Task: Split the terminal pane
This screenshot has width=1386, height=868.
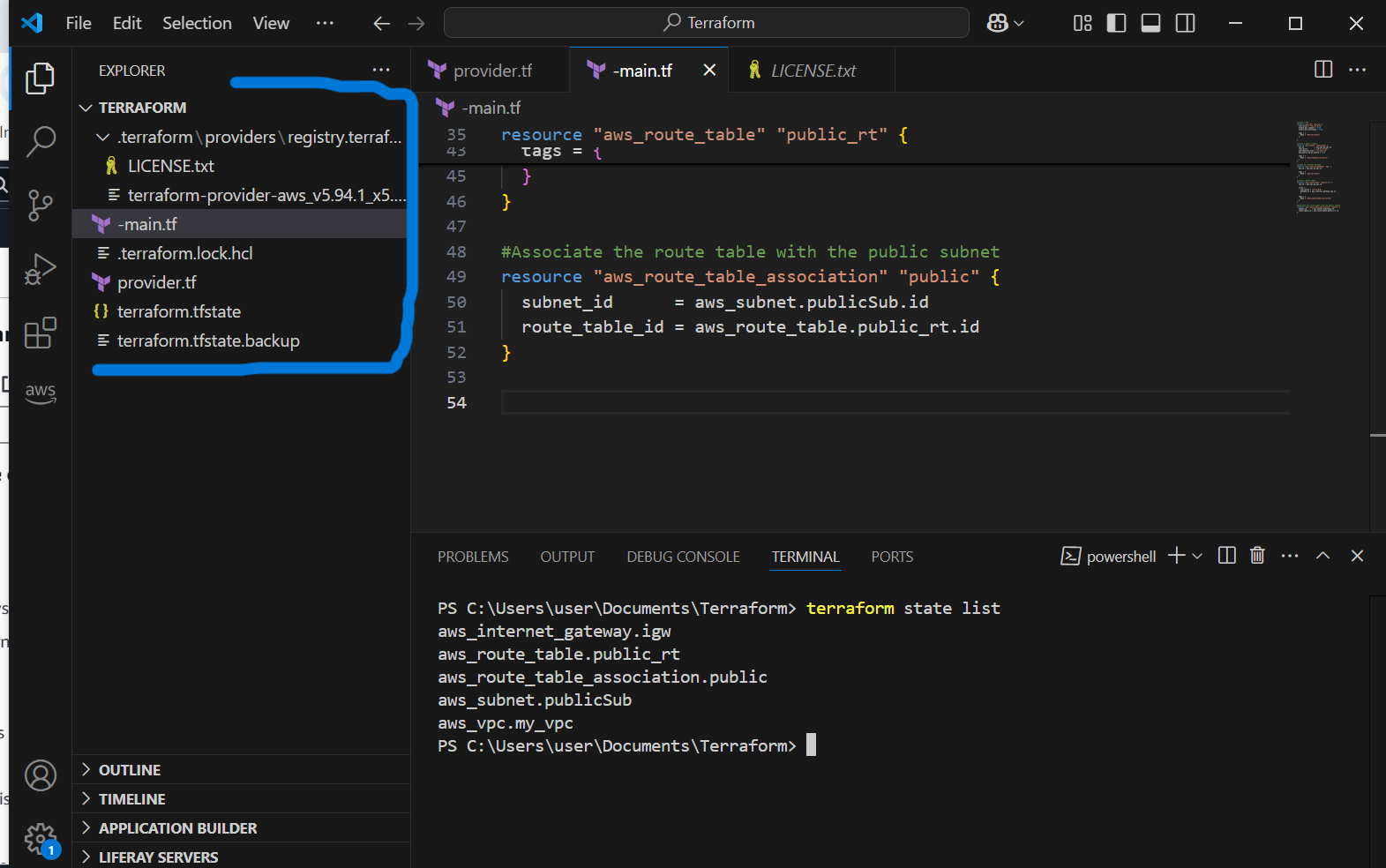Action: tap(1226, 556)
